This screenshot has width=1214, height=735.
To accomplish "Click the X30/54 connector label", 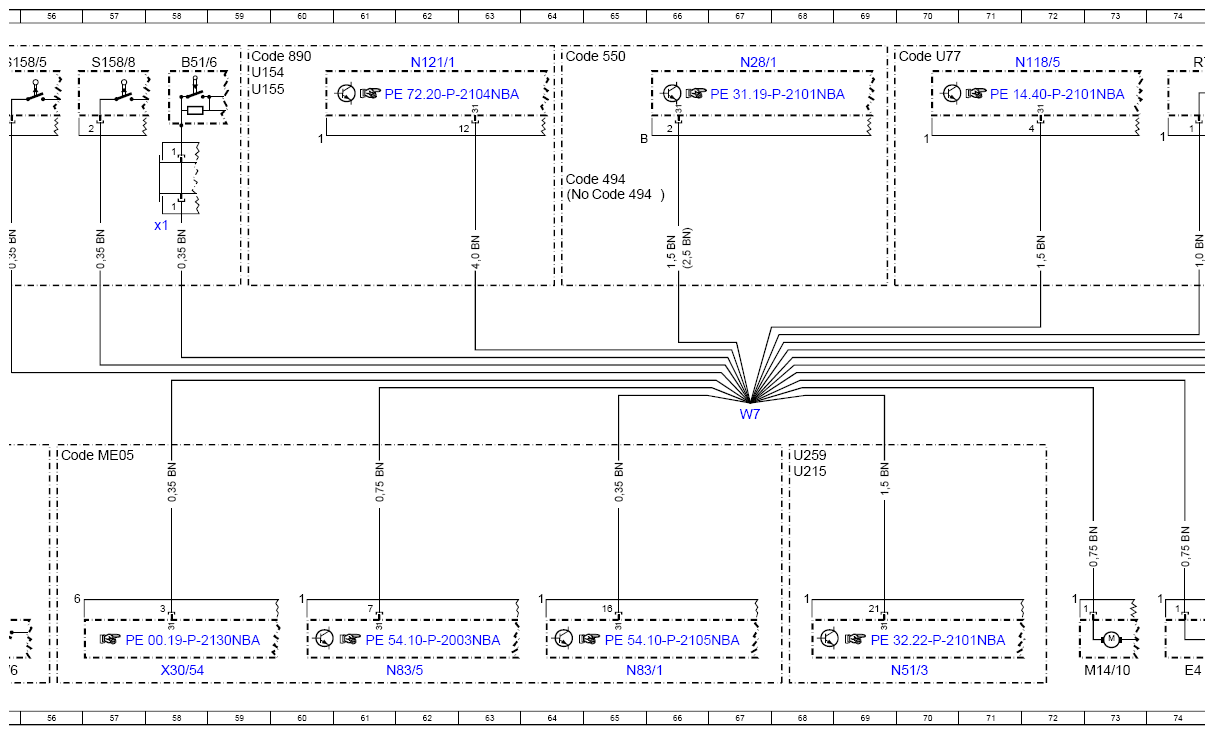I will 182,670.
